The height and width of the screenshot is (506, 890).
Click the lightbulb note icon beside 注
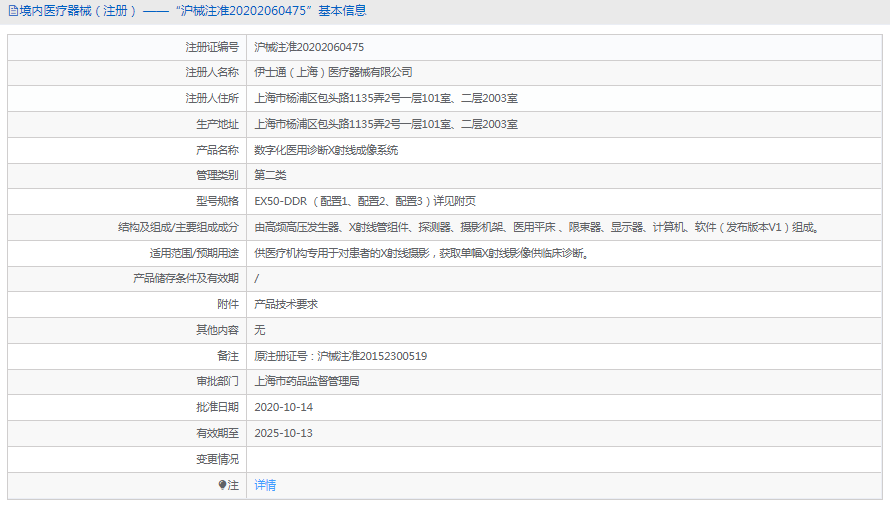click(x=222, y=485)
